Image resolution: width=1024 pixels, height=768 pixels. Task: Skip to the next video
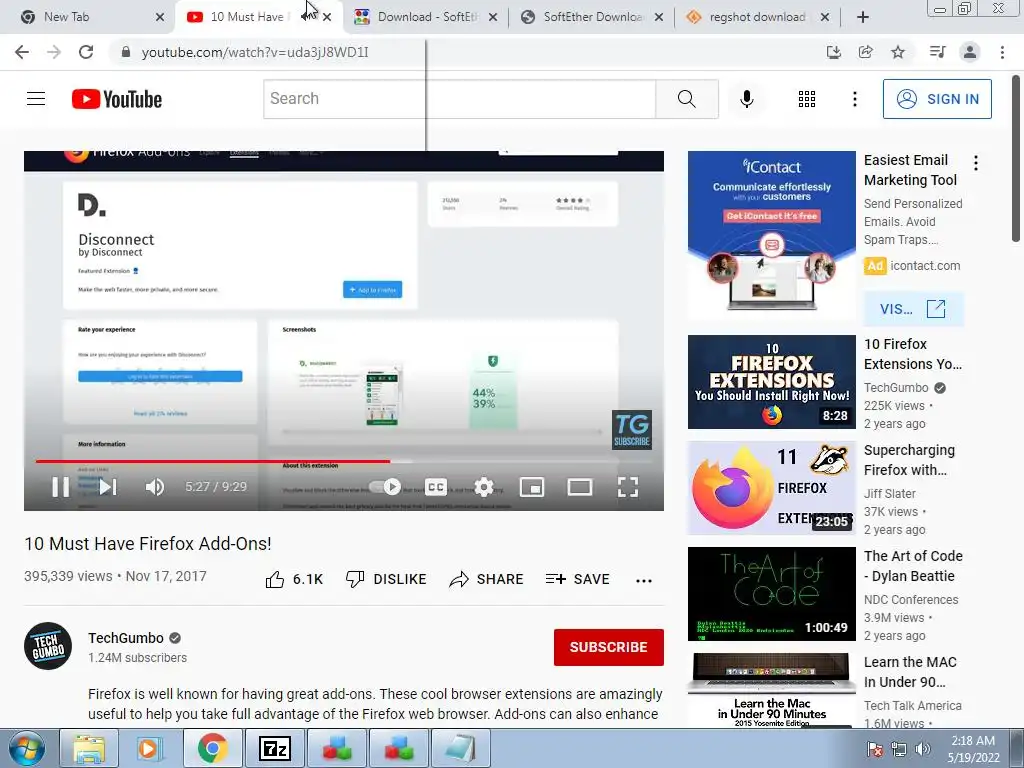point(108,487)
